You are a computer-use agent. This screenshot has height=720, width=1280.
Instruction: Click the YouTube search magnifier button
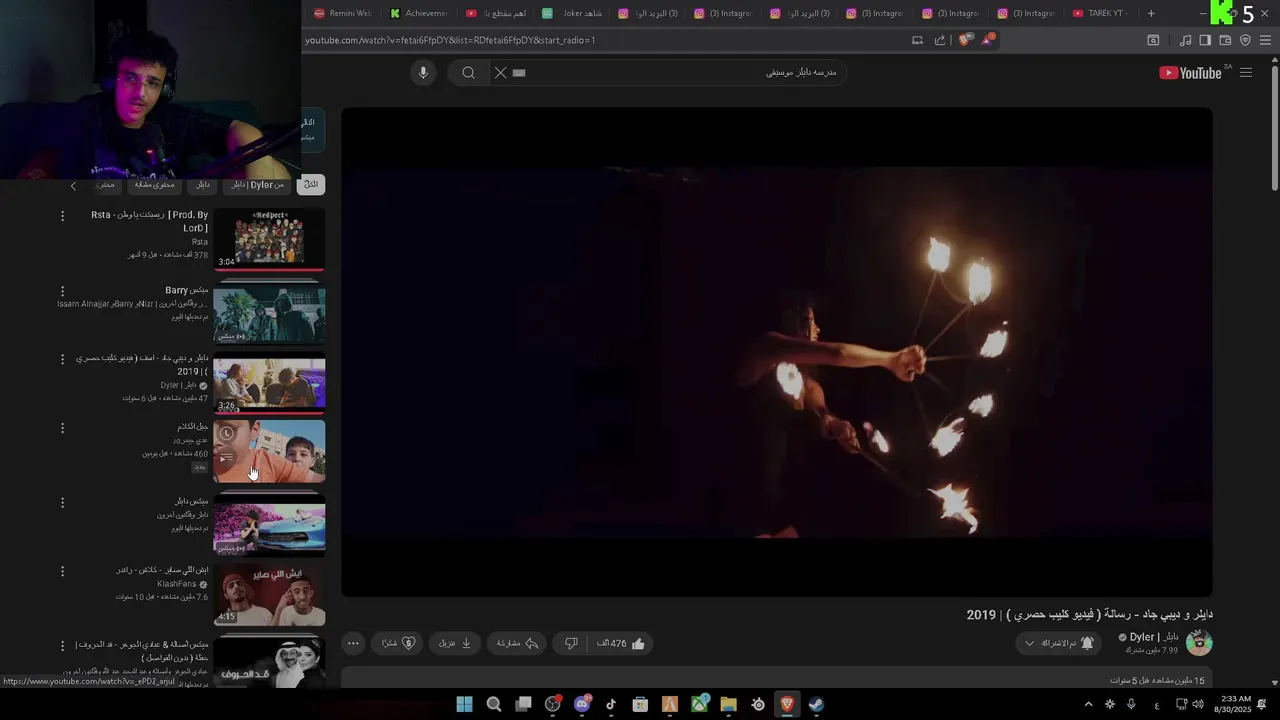click(x=468, y=73)
